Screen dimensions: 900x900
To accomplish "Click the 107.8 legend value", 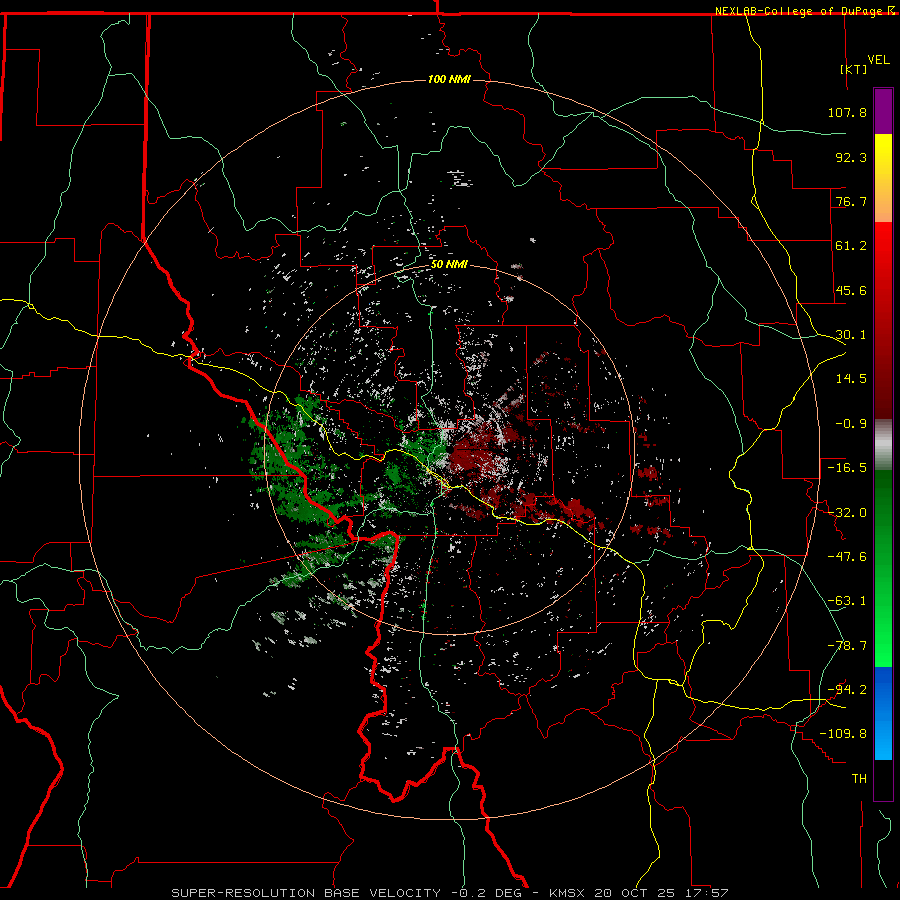I will pos(847,112).
